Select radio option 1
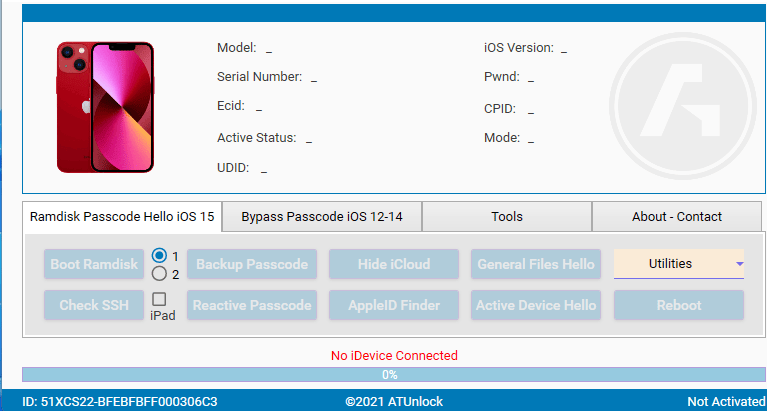 (x=159, y=255)
